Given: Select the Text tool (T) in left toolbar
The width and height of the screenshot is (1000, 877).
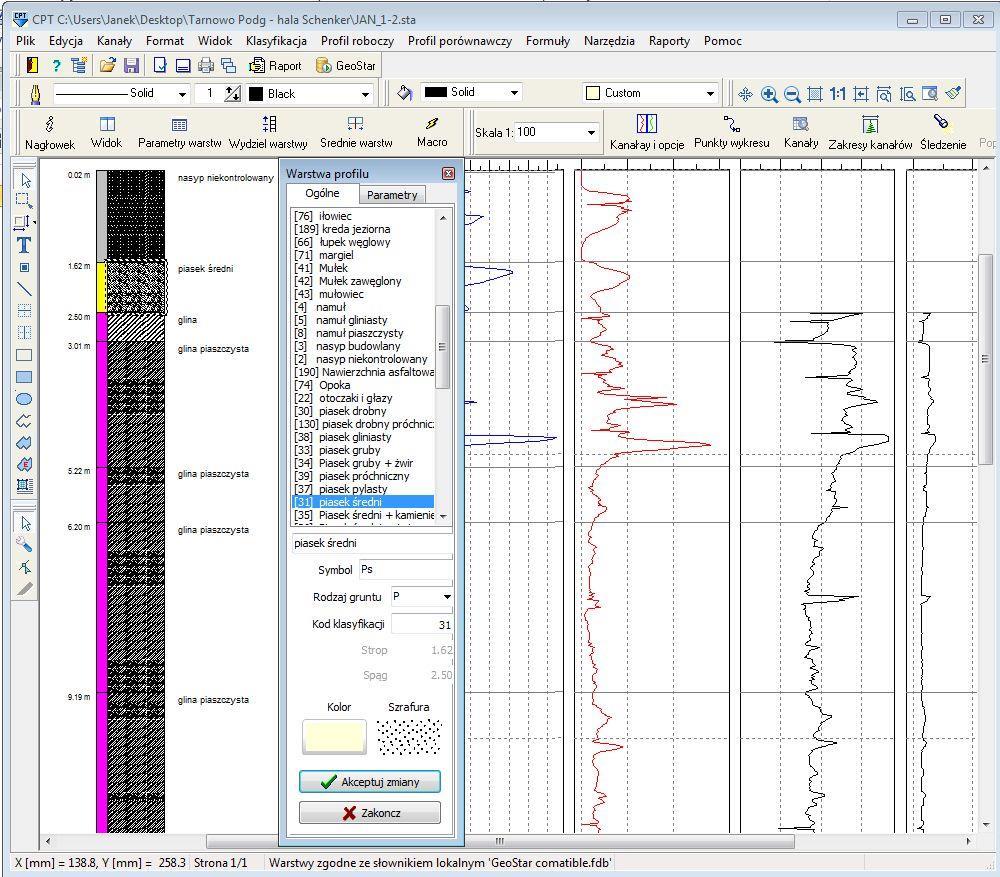Looking at the screenshot, I should 24,245.
